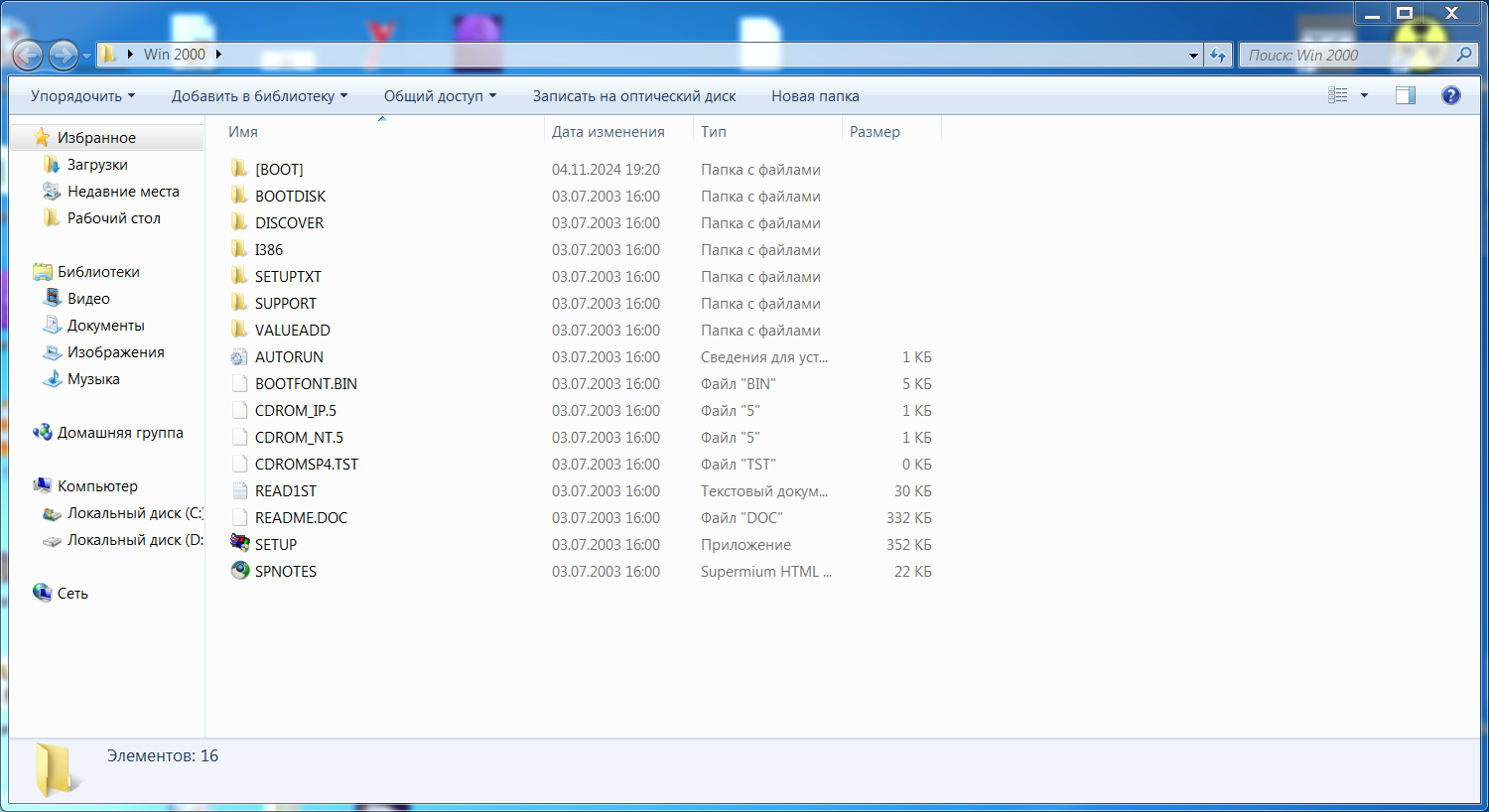Open the recent pages dropdown arrow
Viewport: 1489px width, 812px height.
coord(86,56)
